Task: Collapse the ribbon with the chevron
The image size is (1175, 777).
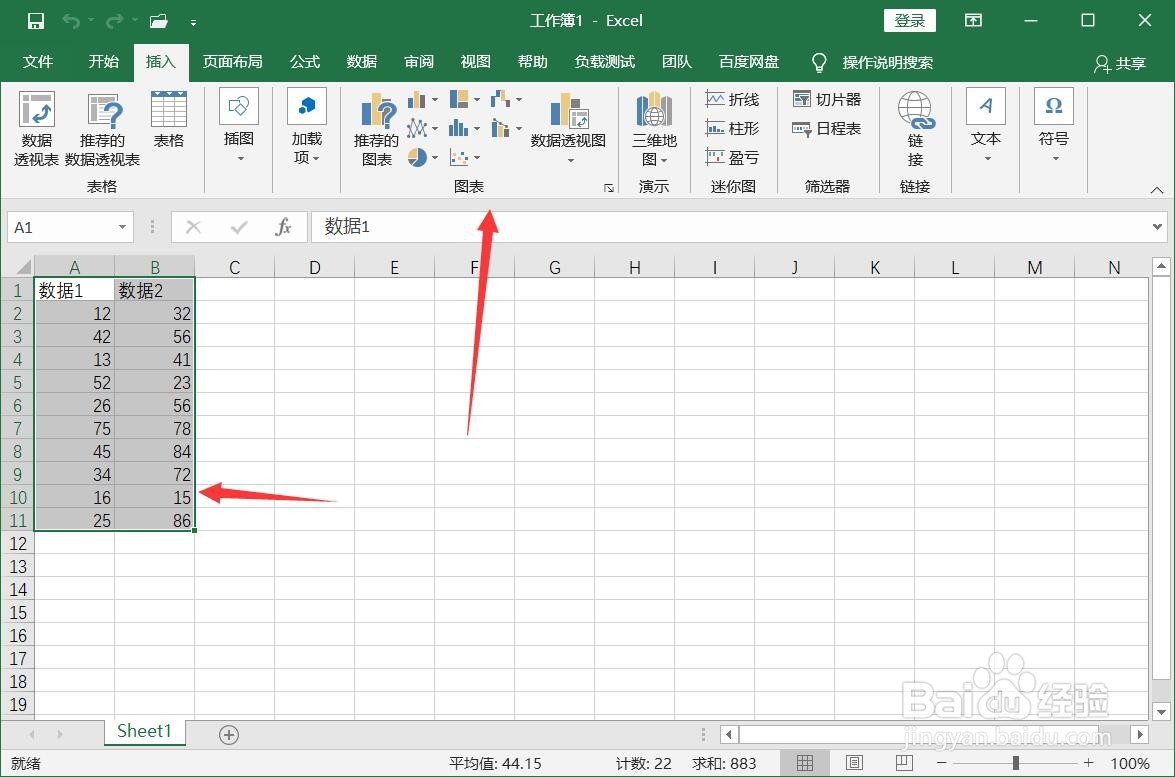Action: click(1157, 190)
